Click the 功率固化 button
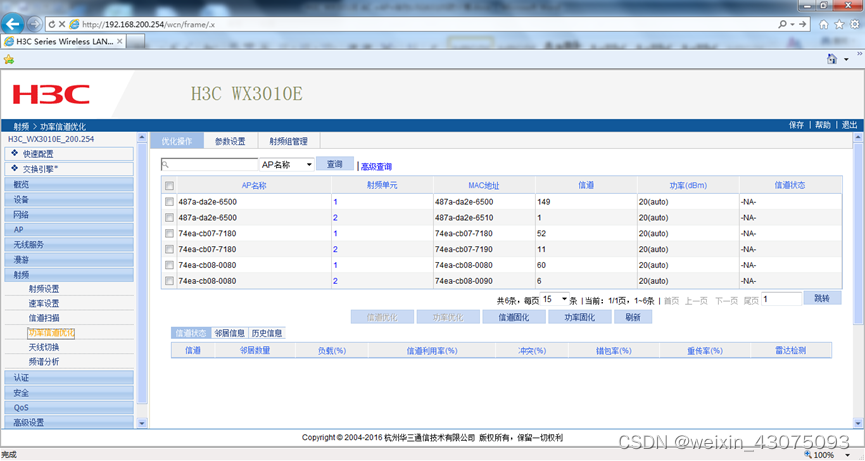865x461 pixels. tap(579, 317)
